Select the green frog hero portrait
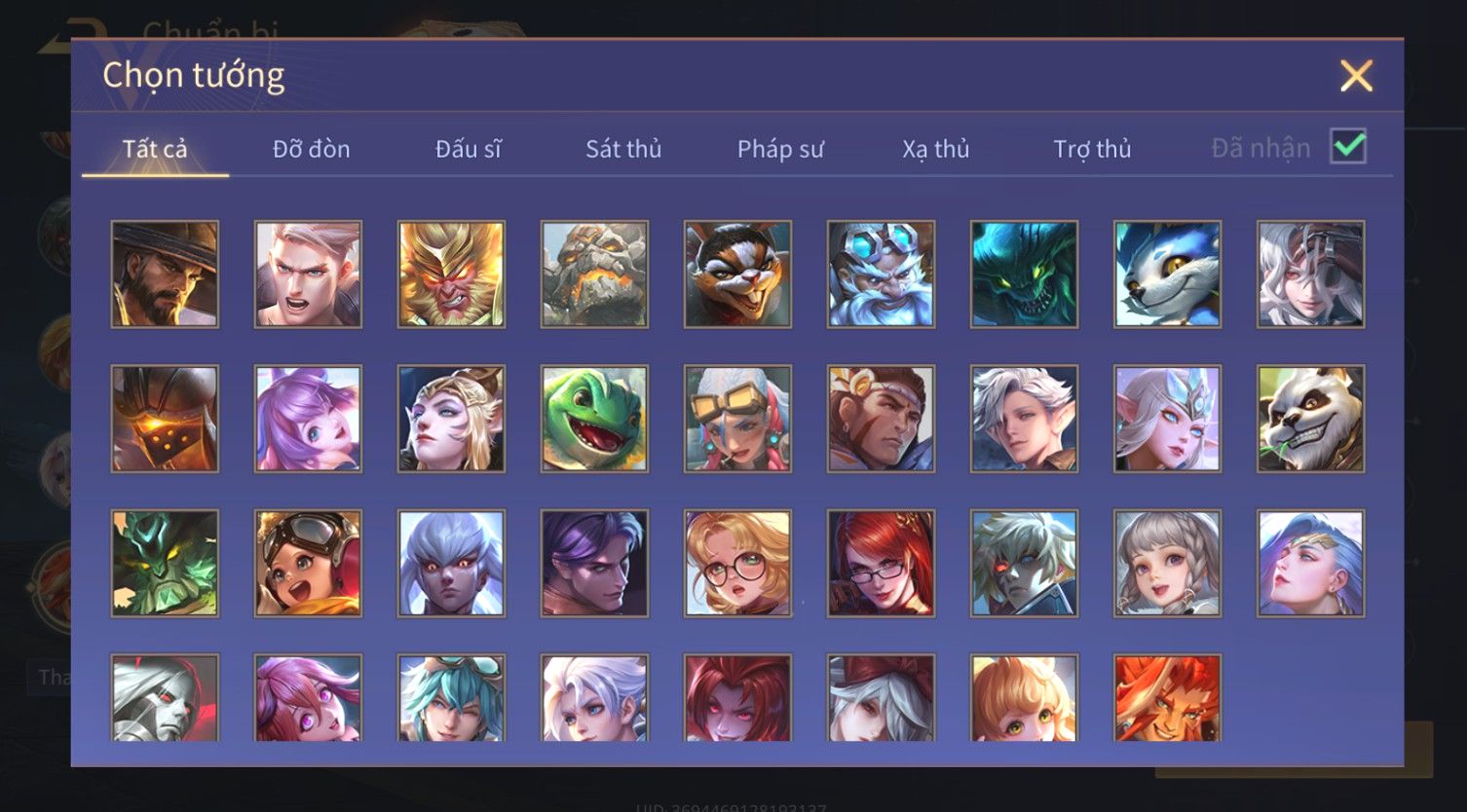 (x=594, y=419)
